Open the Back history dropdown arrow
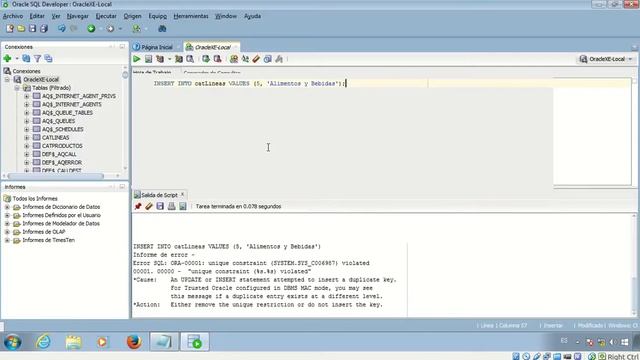The height and width of the screenshot is (360, 640). pos(100,29)
